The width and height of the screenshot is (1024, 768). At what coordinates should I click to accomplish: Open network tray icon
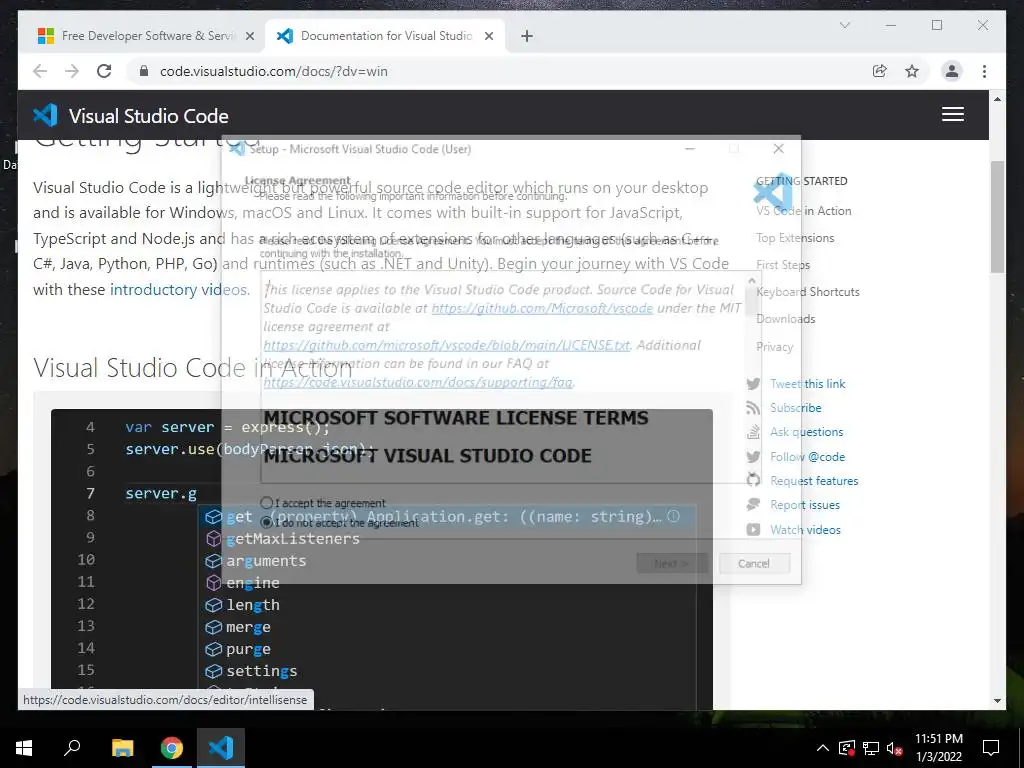coord(871,748)
